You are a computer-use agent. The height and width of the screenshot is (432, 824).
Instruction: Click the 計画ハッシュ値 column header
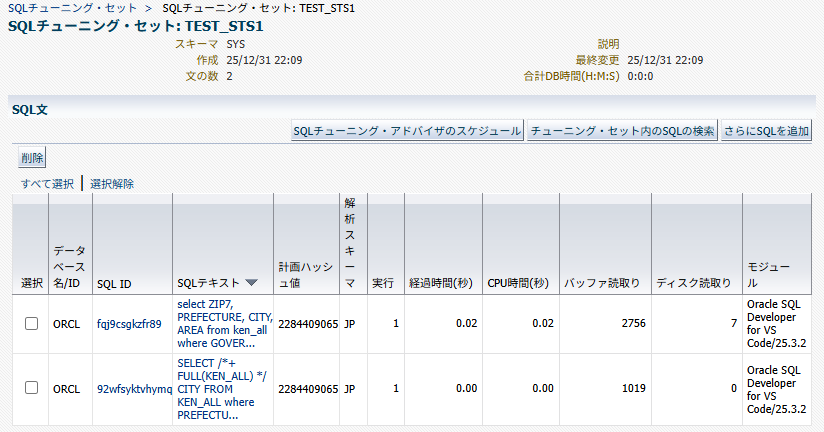point(305,276)
